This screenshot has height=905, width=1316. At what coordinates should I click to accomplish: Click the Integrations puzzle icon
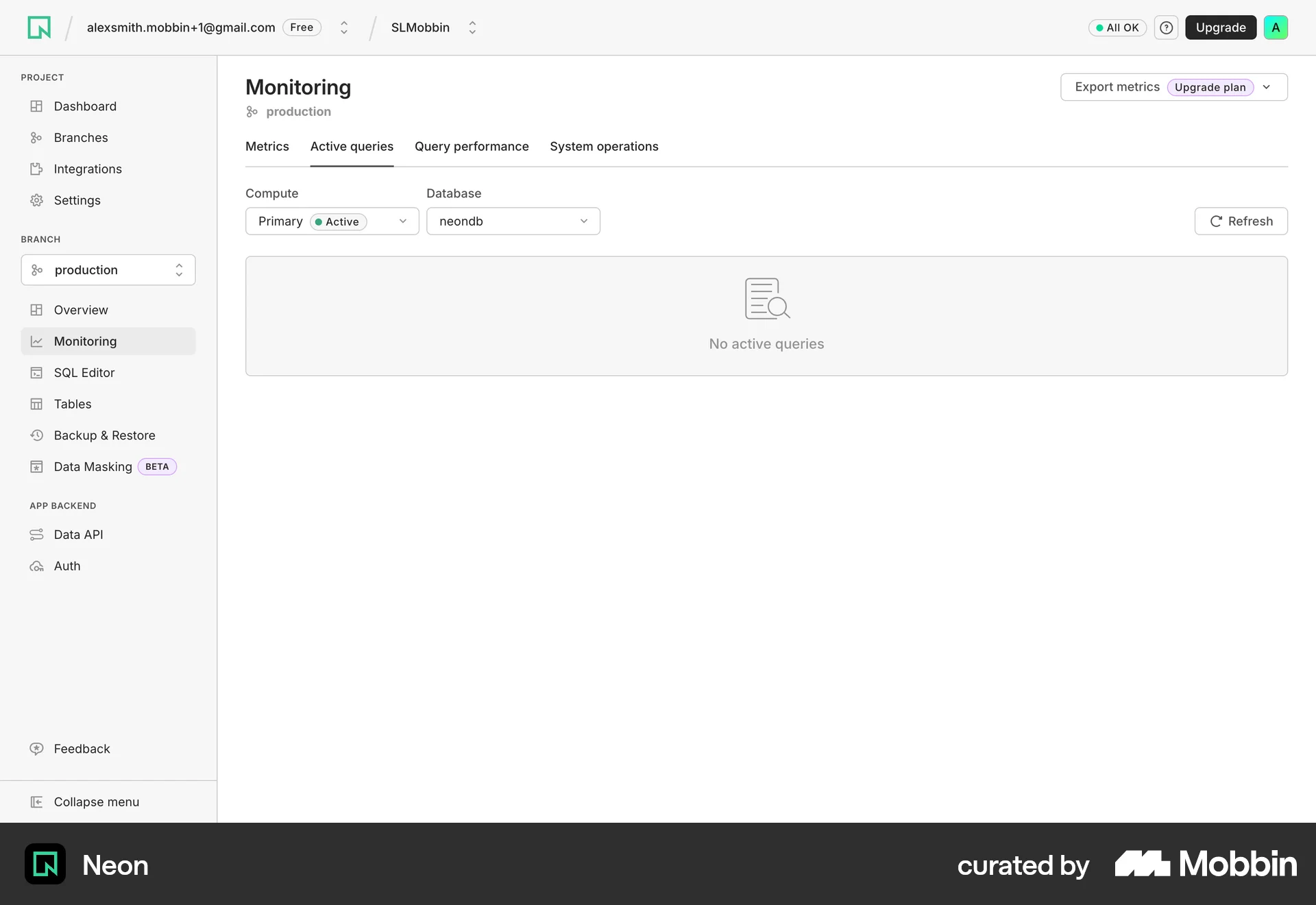(36, 169)
